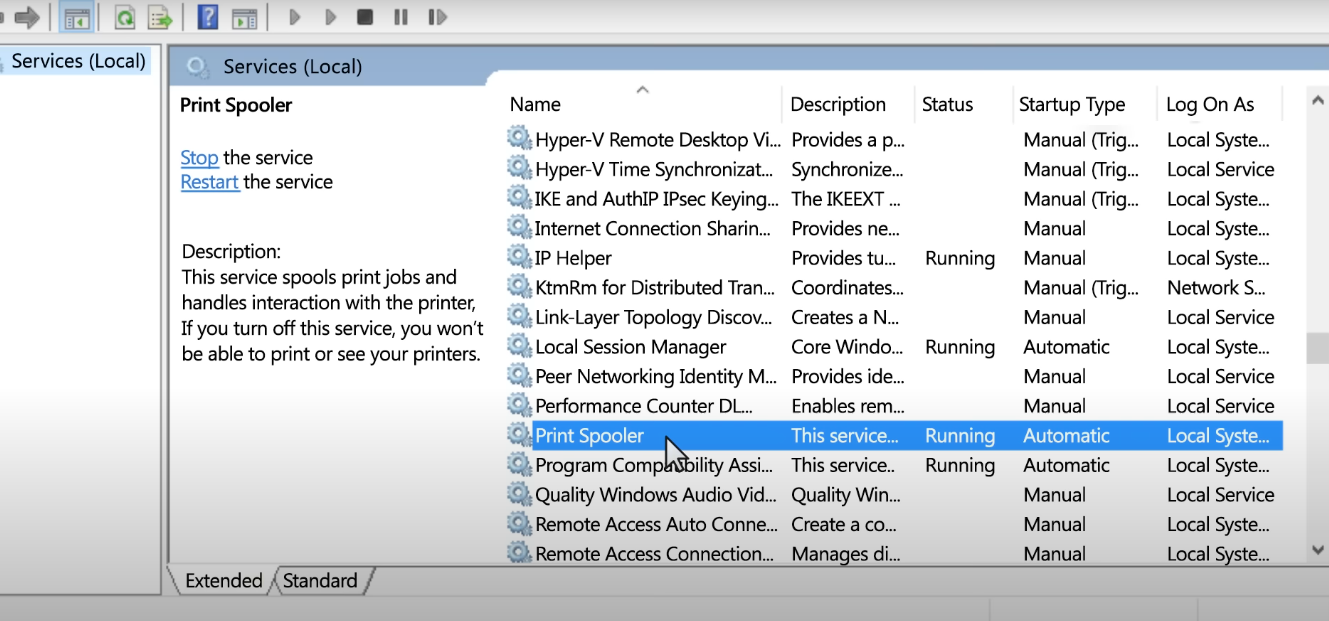Open Help with the question mark icon
1329x621 pixels.
(x=208, y=17)
